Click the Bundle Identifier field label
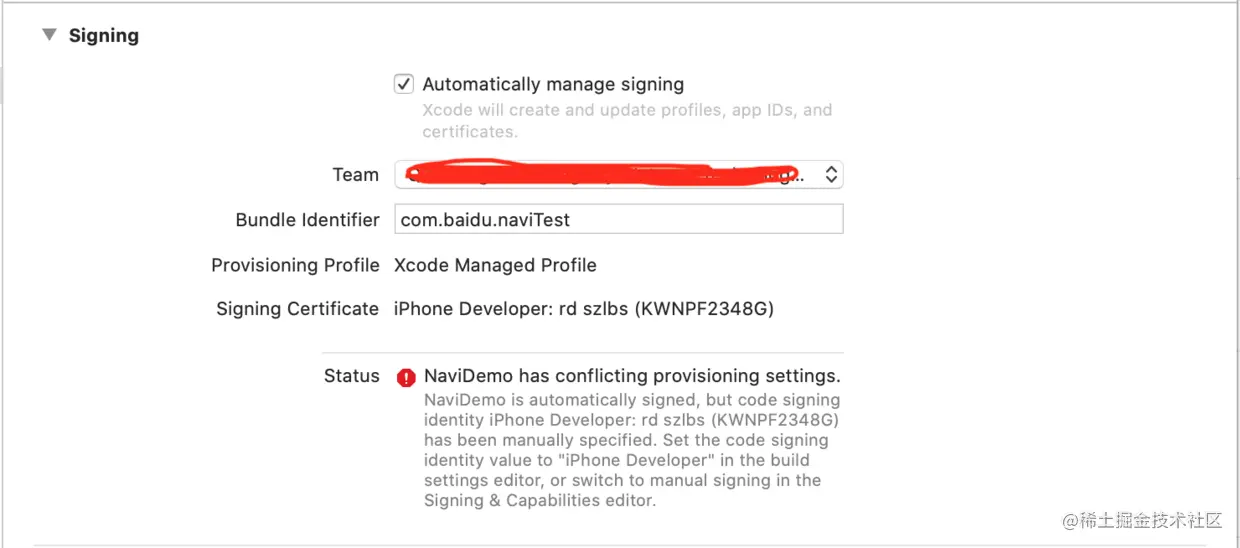 click(307, 220)
